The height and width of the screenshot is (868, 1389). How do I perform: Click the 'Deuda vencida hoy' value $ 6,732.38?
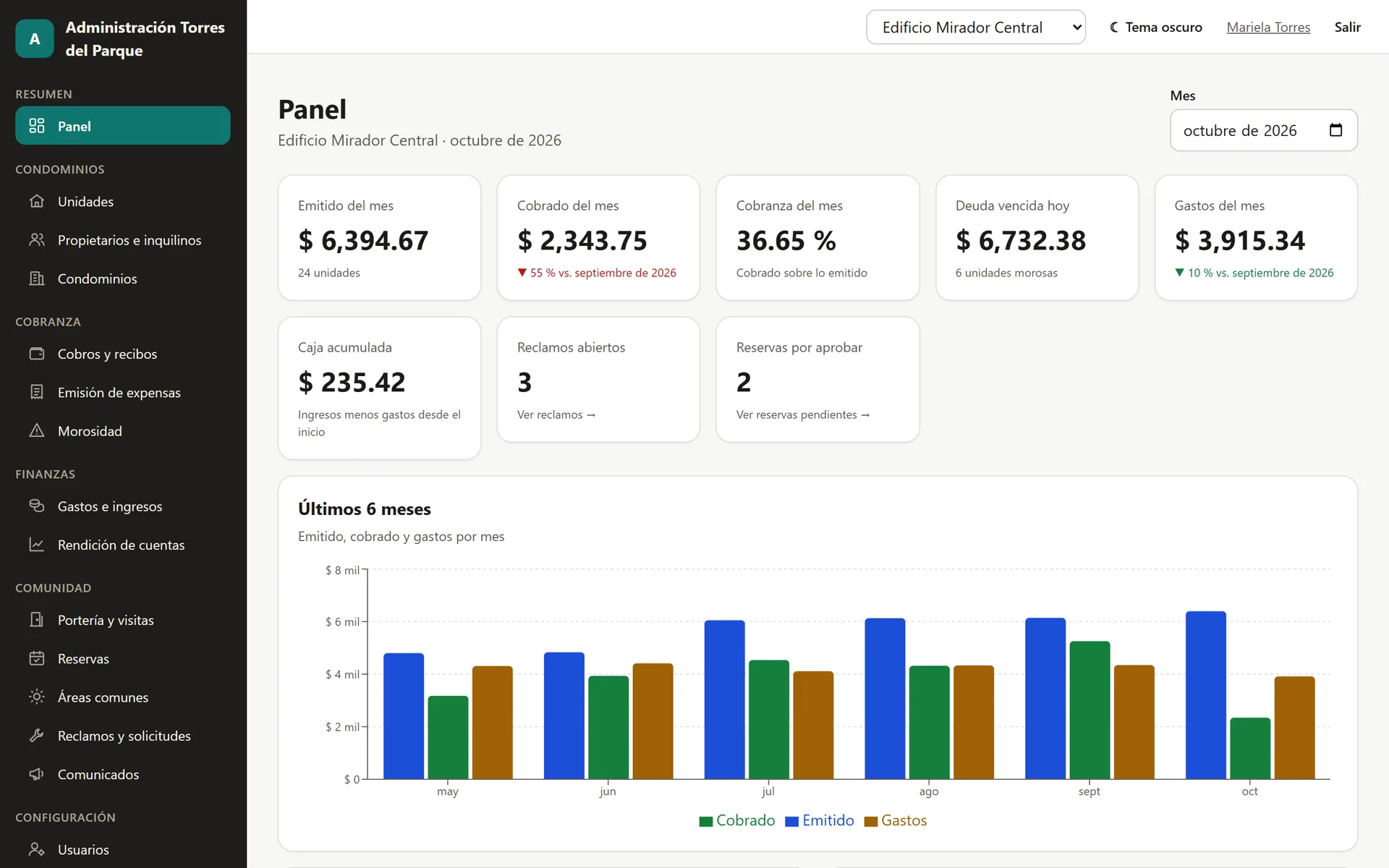point(1020,240)
